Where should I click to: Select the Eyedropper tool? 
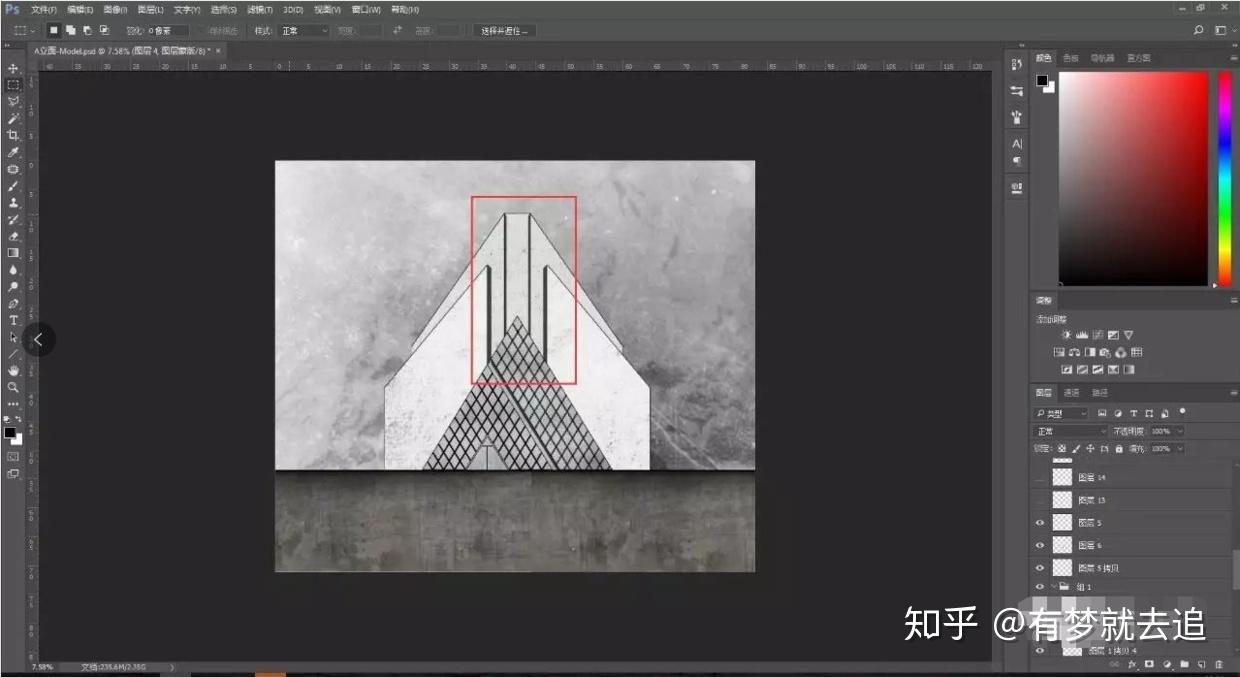click(13, 152)
